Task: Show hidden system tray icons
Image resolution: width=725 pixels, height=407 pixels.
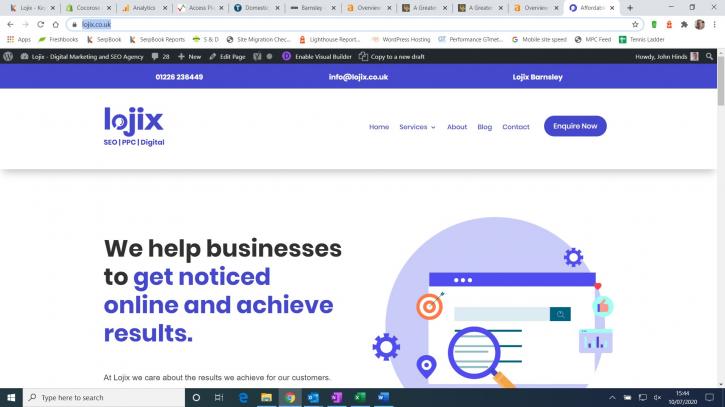Action: 612,398
